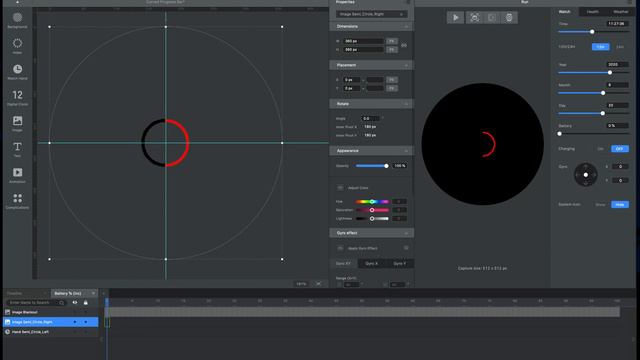Select the Hand Semi_Circle_Left layer
The width and height of the screenshot is (640, 360).
pos(51,332)
